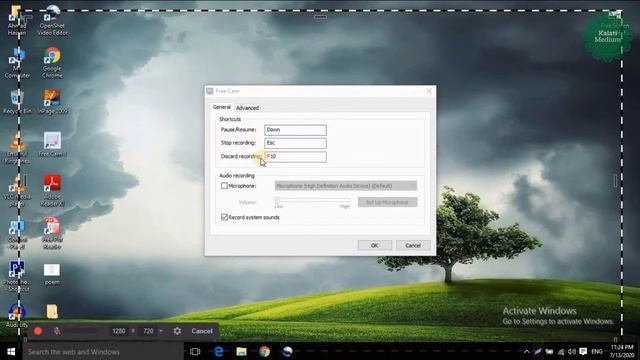
Task: Select the Foxit PDF Reader desktop icon
Action: pos(52,233)
